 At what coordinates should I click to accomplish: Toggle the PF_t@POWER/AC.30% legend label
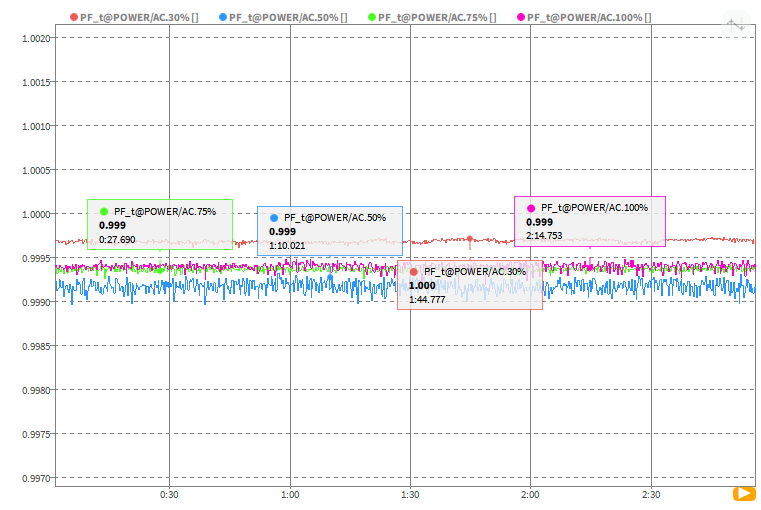click(x=138, y=18)
